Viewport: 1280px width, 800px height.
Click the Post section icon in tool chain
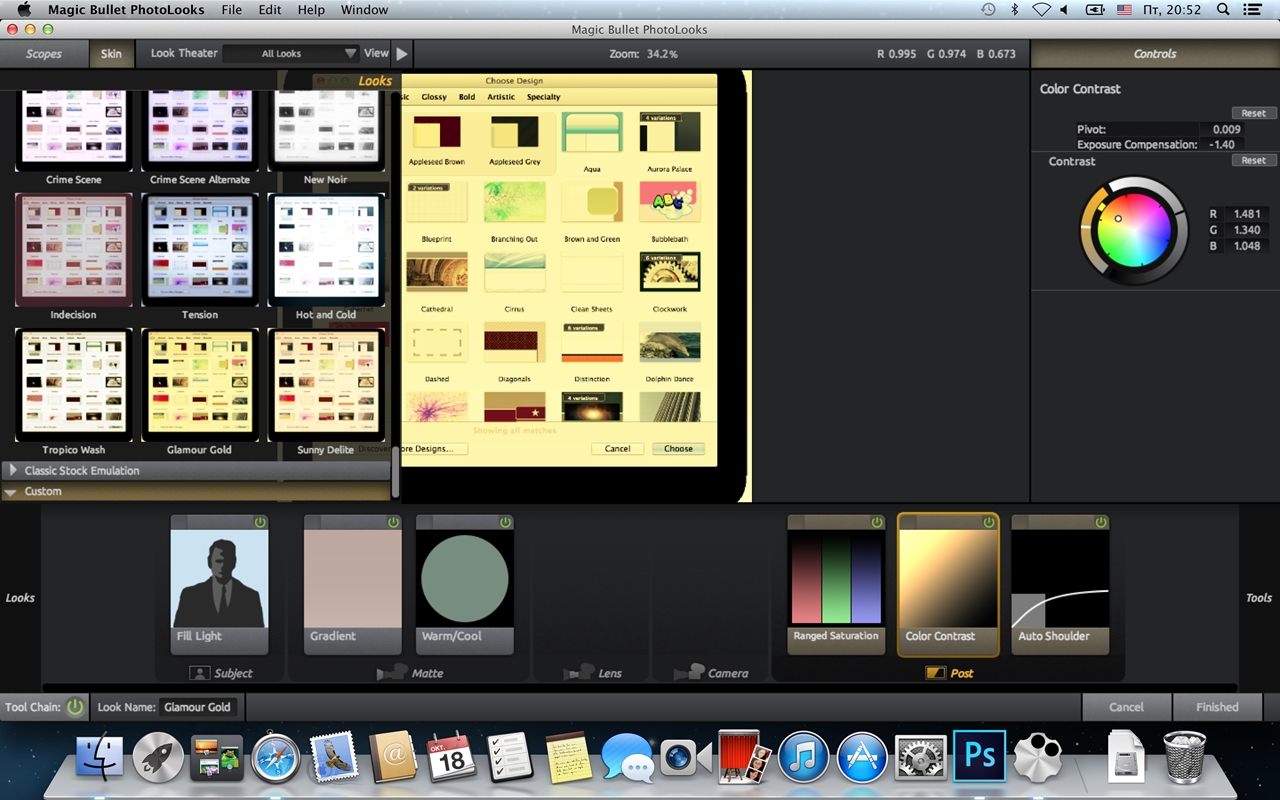pos(935,673)
